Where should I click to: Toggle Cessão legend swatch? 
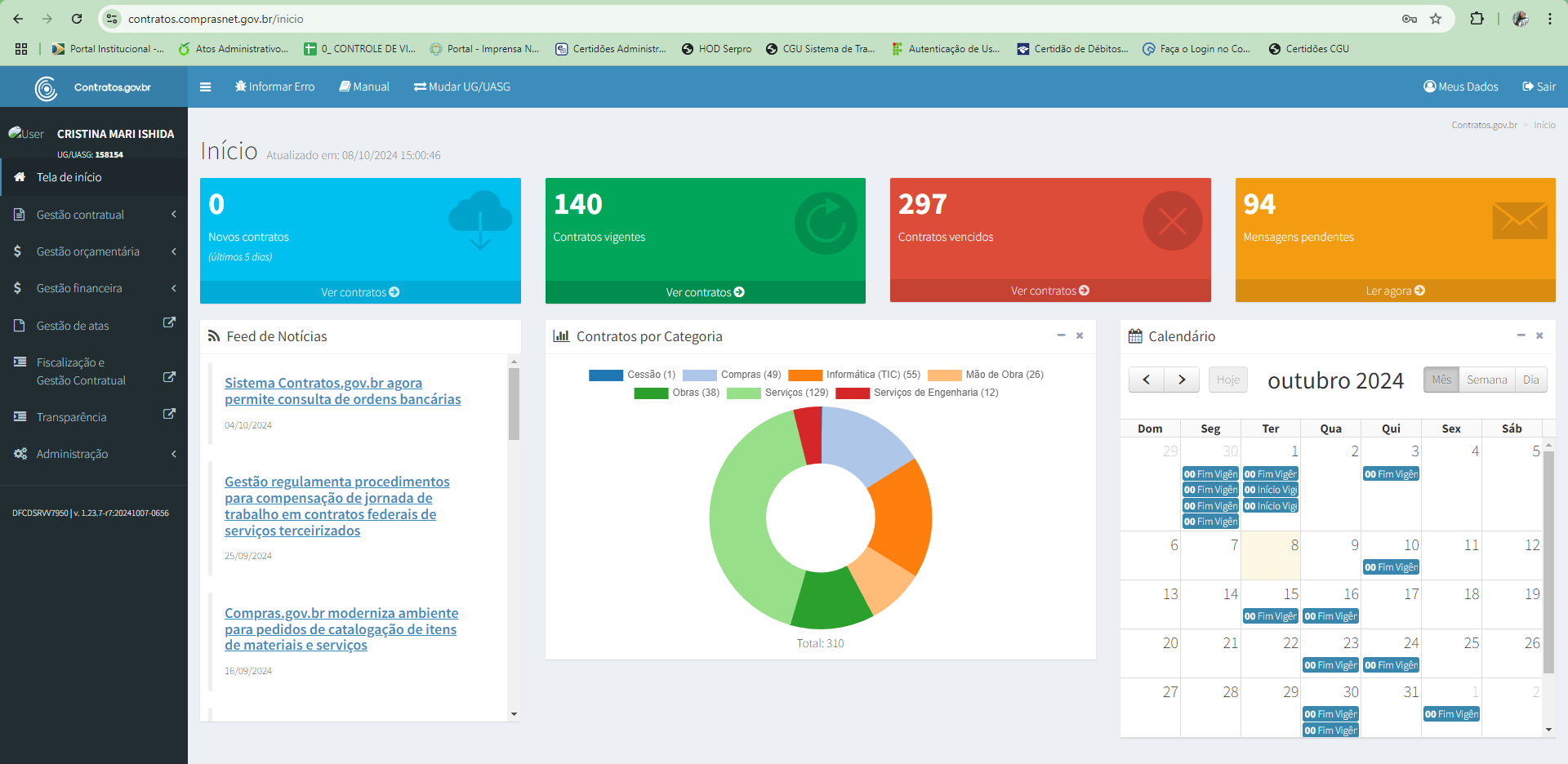click(605, 375)
